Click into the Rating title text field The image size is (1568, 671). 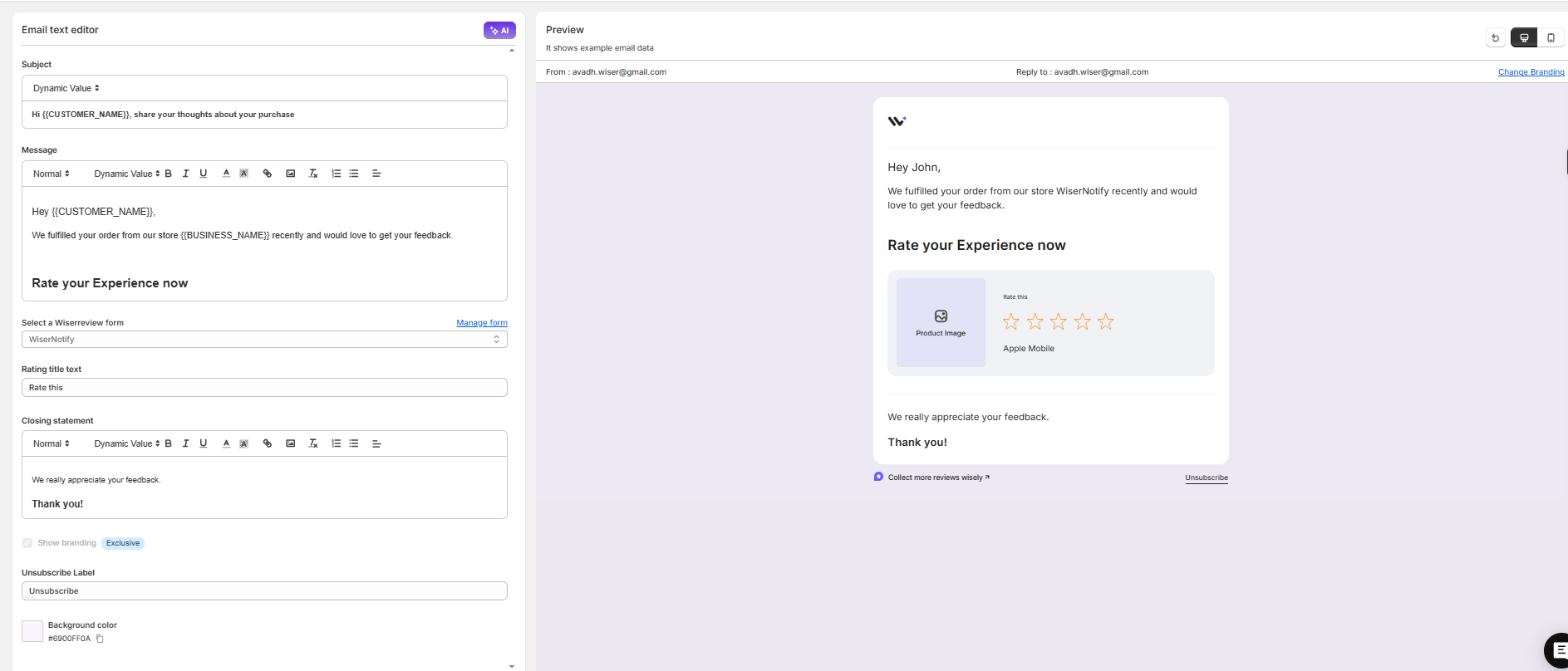click(x=264, y=388)
